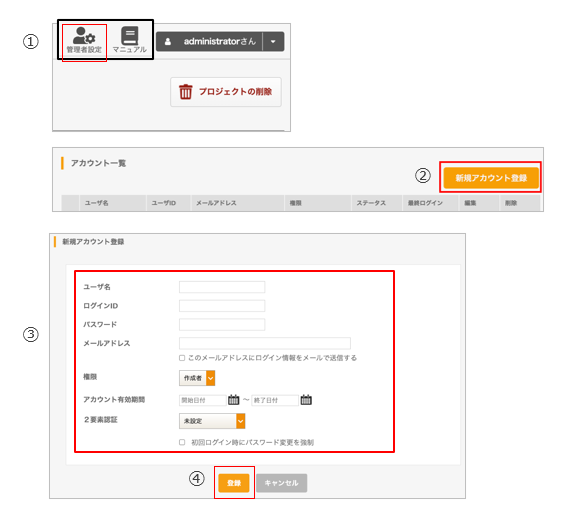566x518 pixels.
Task: Expand the administratorさん dropdown arrow
Action: (x=273, y=42)
